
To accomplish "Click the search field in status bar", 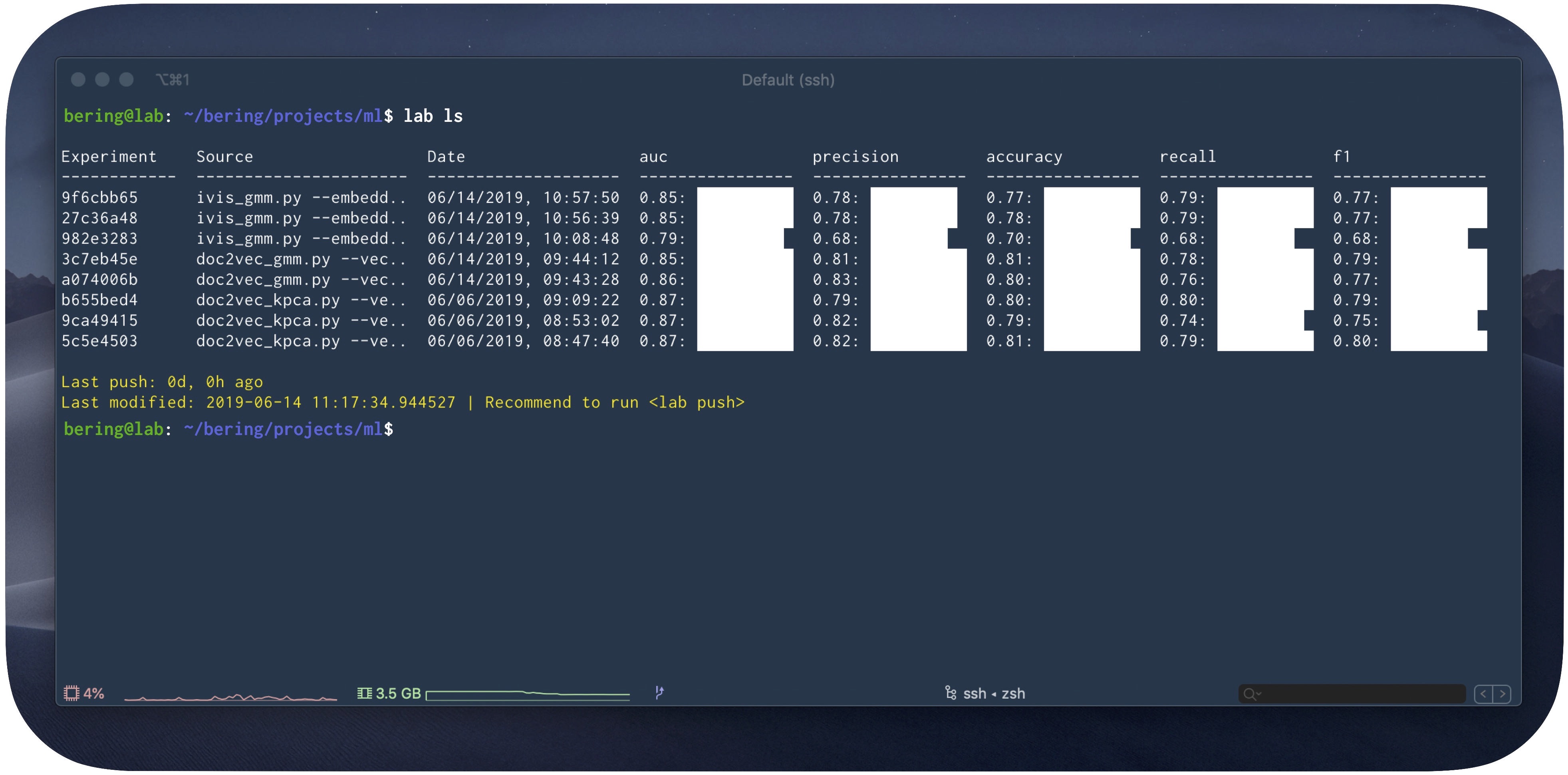I will pyautogui.click(x=1352, y=694).
